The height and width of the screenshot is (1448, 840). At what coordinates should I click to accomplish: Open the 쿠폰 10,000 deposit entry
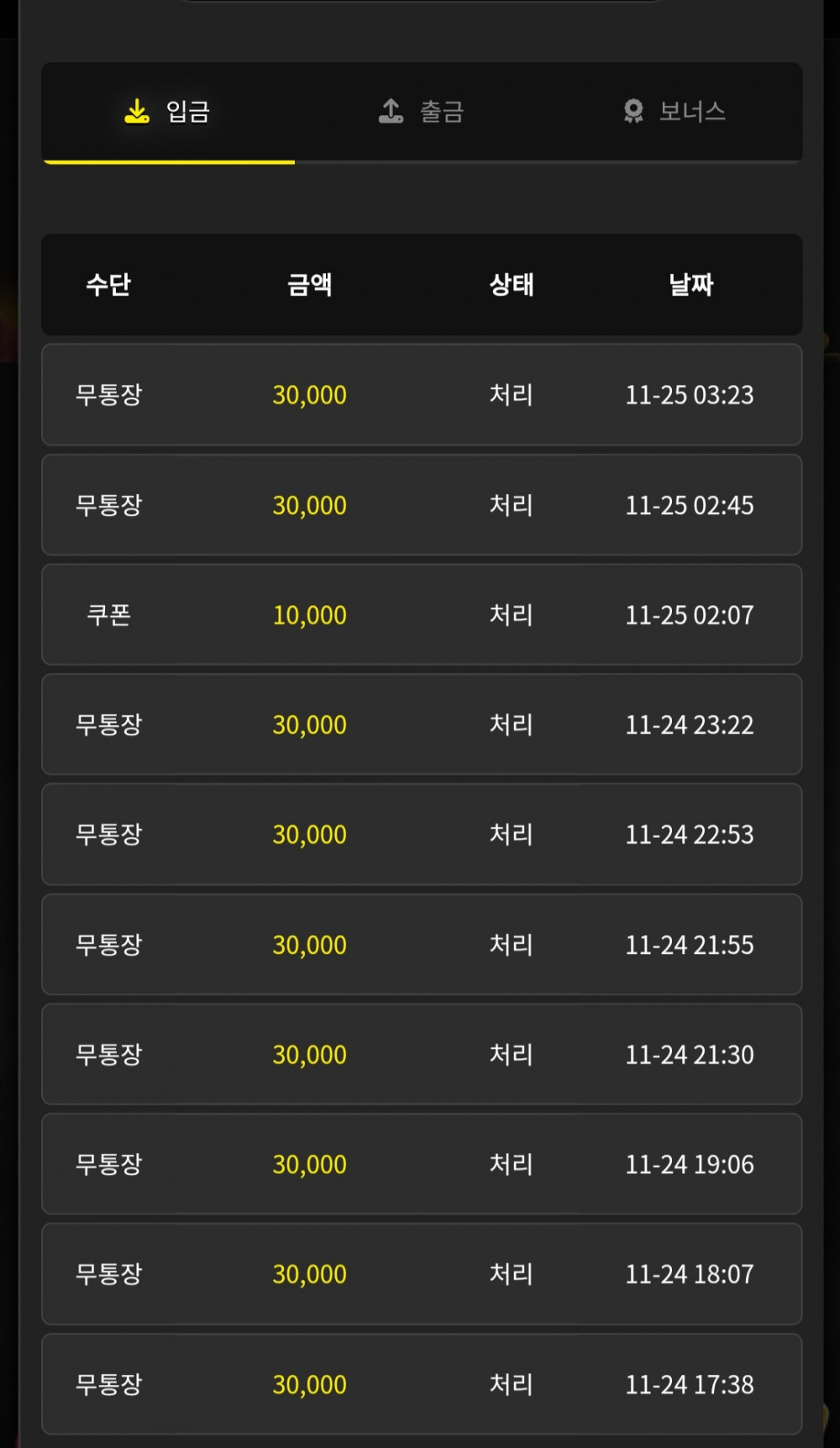click(x=422, y=614)
